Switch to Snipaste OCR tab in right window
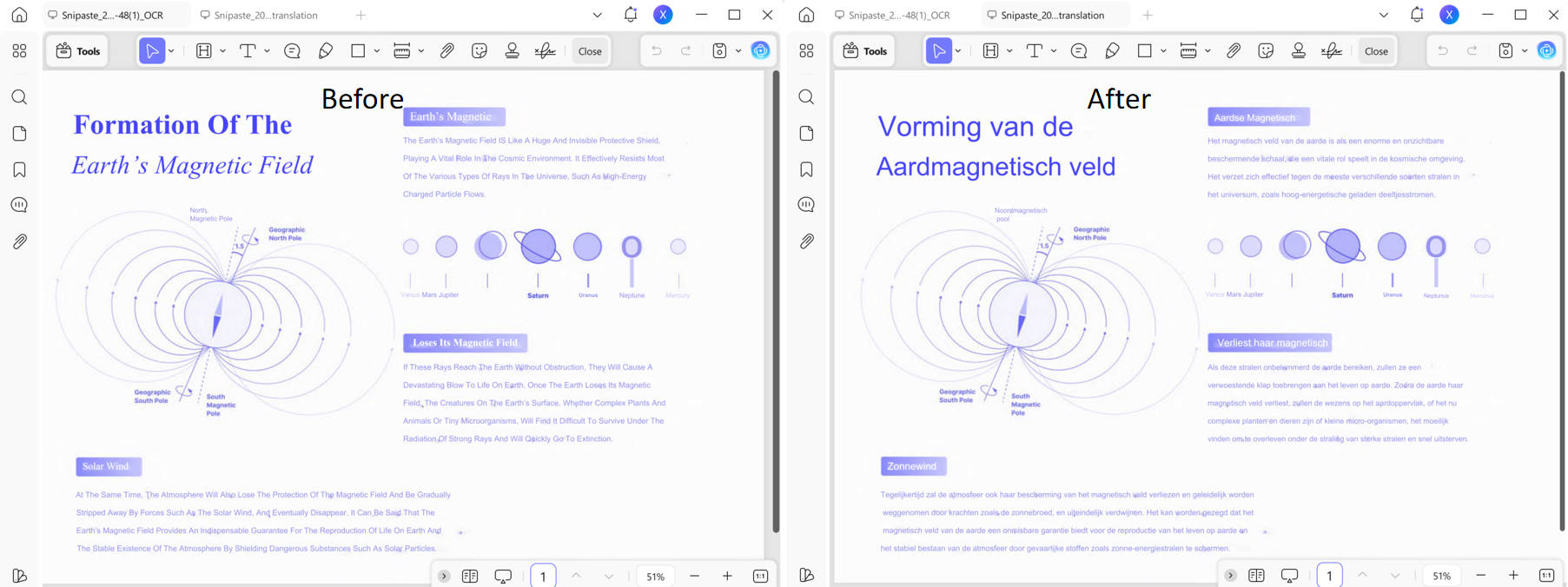The image size is (1568, 587). click(900, 15)
